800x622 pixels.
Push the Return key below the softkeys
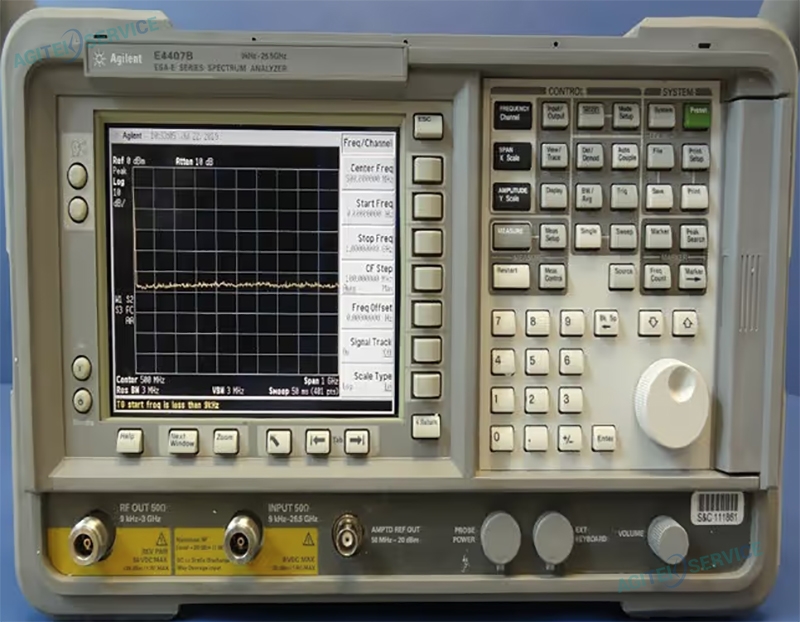point(426,426)
